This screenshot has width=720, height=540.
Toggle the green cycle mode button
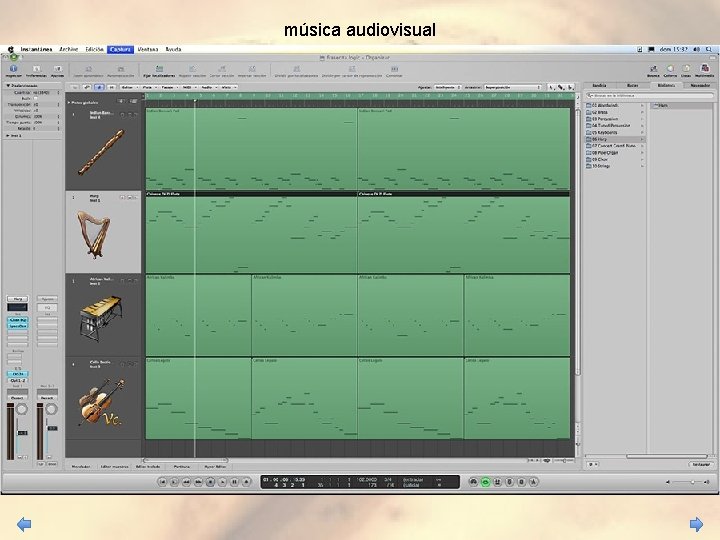[x=485, y=482]
